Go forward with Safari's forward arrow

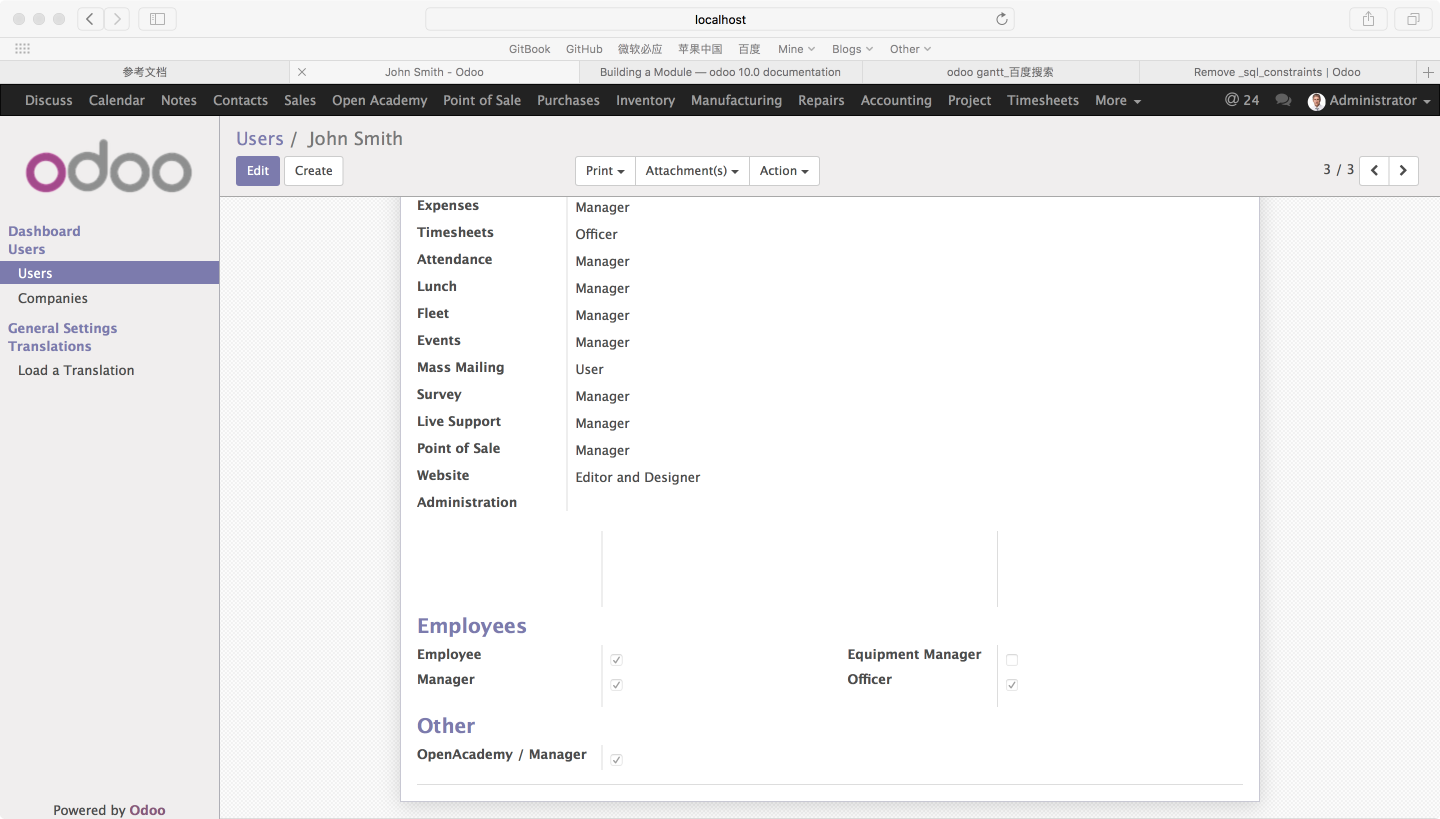point(117,19)
